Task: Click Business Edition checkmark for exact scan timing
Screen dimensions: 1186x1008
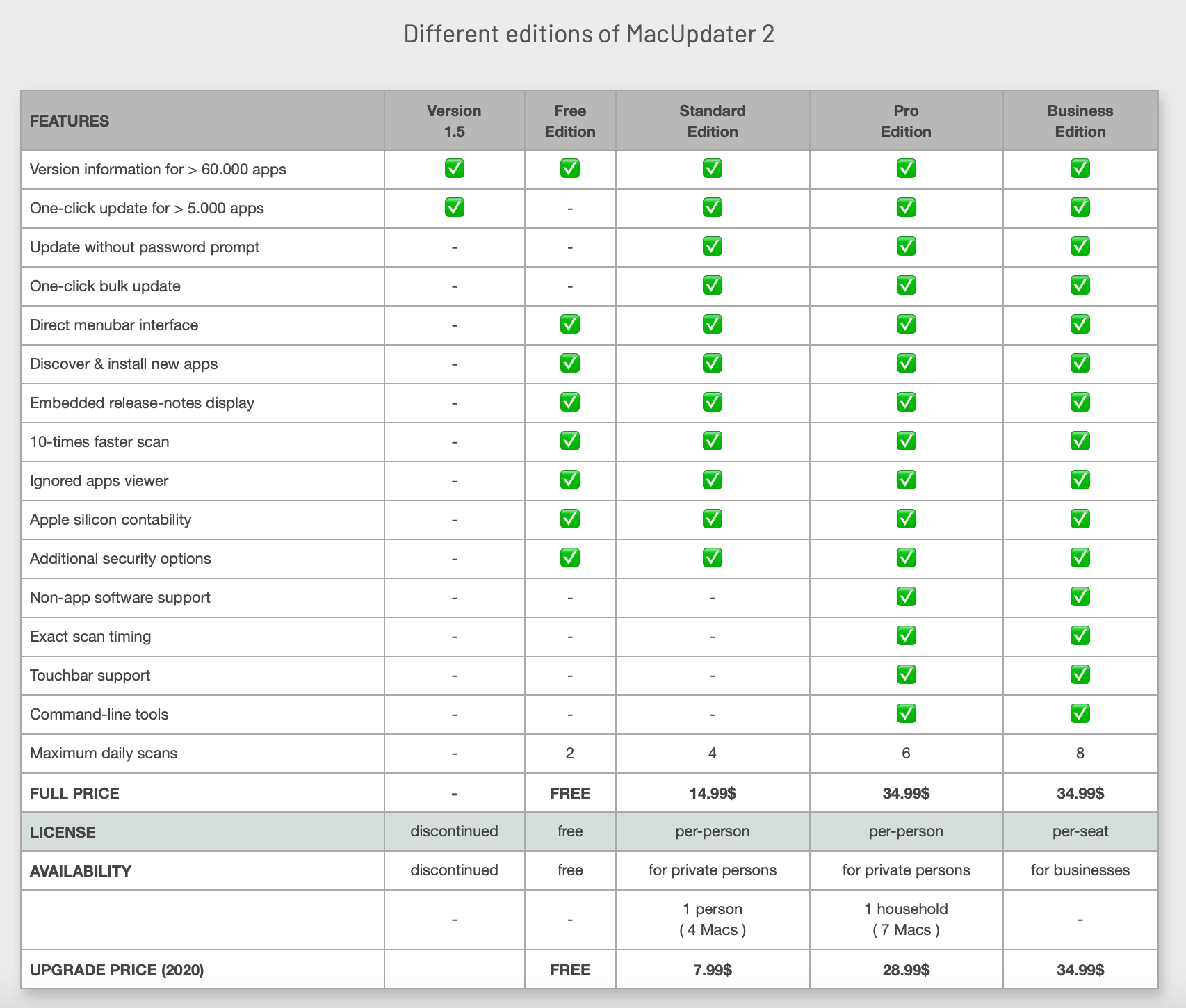Action: (1080, 636)
